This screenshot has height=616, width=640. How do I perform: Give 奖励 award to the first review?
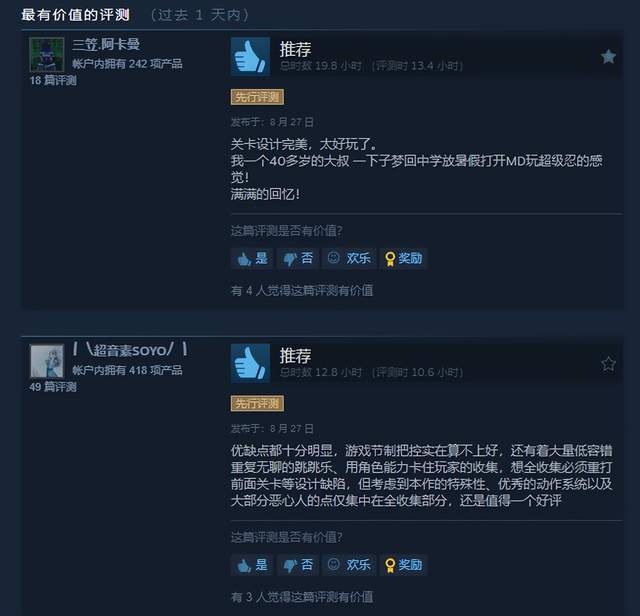(x=403, y=258)
